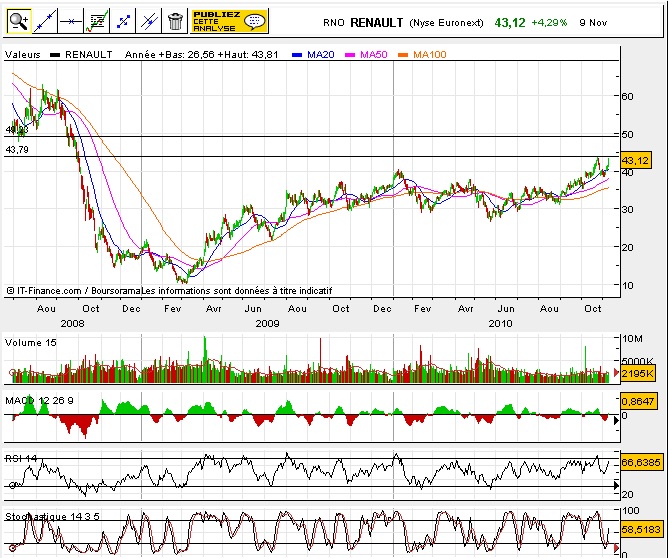Click the (Nyse Euronext) market label
Image resolution: width=668 pixels, height=558 pixels.
(x=446, y=23)
